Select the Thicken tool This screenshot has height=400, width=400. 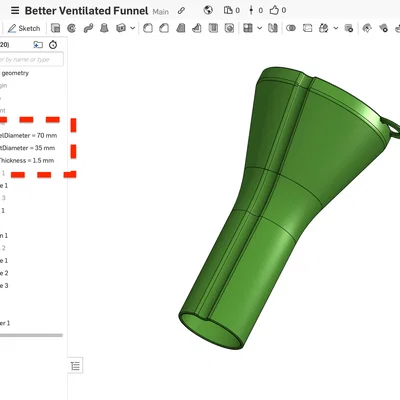[121, 28]
